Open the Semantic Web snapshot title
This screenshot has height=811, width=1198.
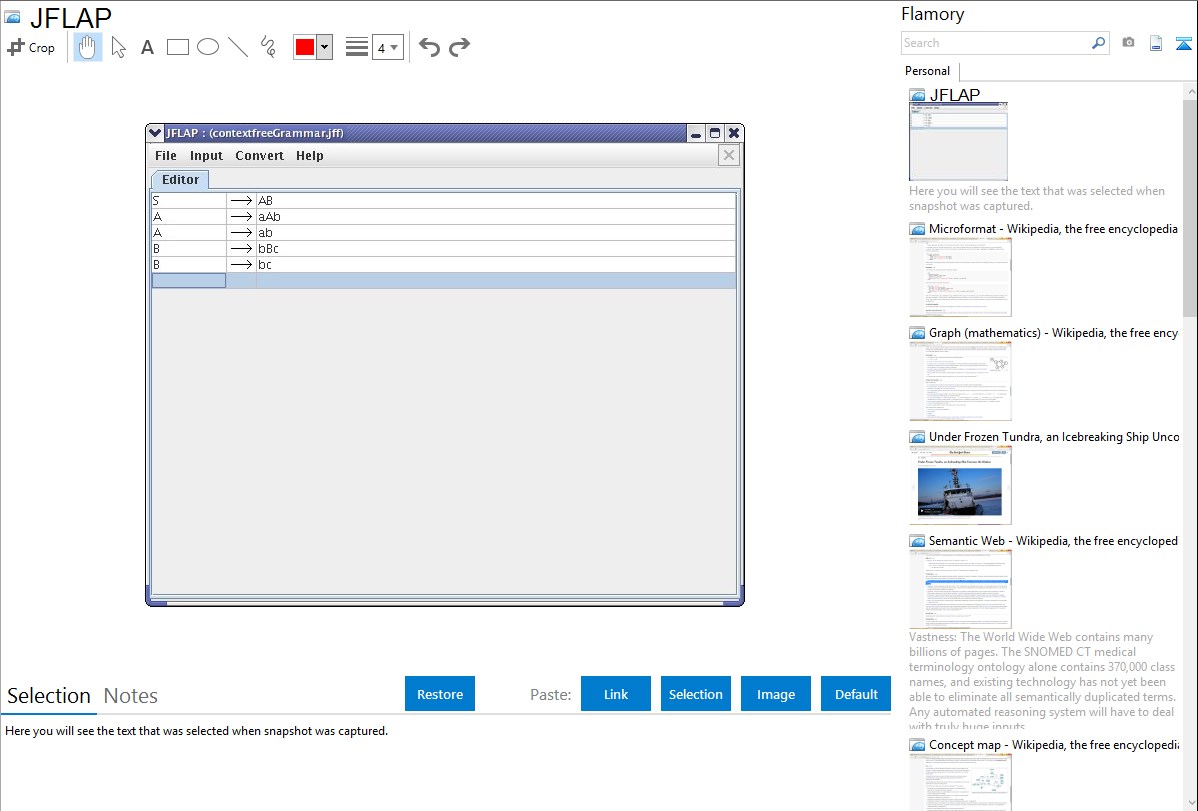pyautogui.click(x=1053, y=540)
